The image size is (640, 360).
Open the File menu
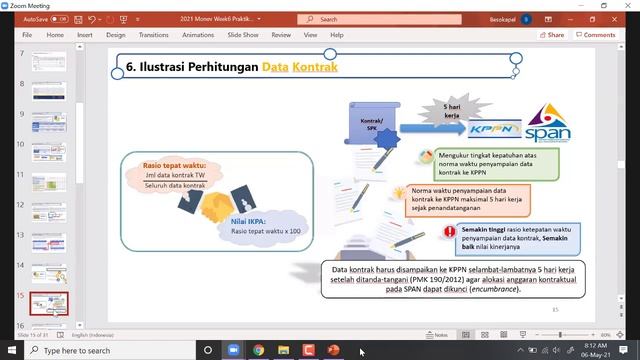coord(27,35)
